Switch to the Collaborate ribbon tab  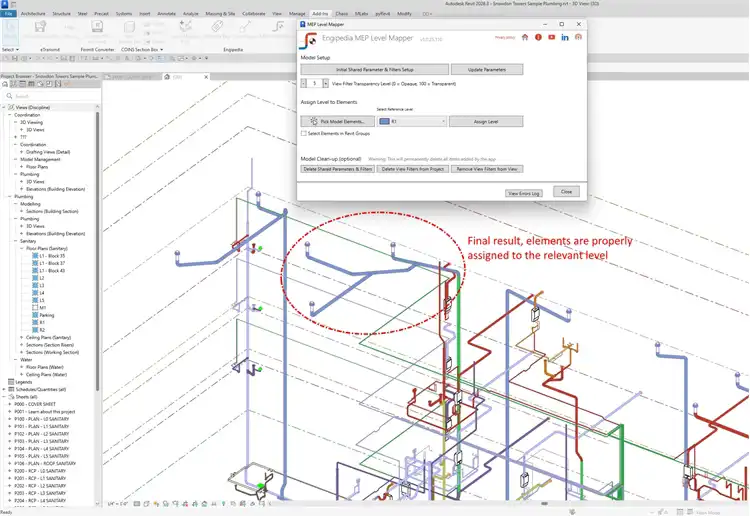(254, 13)
